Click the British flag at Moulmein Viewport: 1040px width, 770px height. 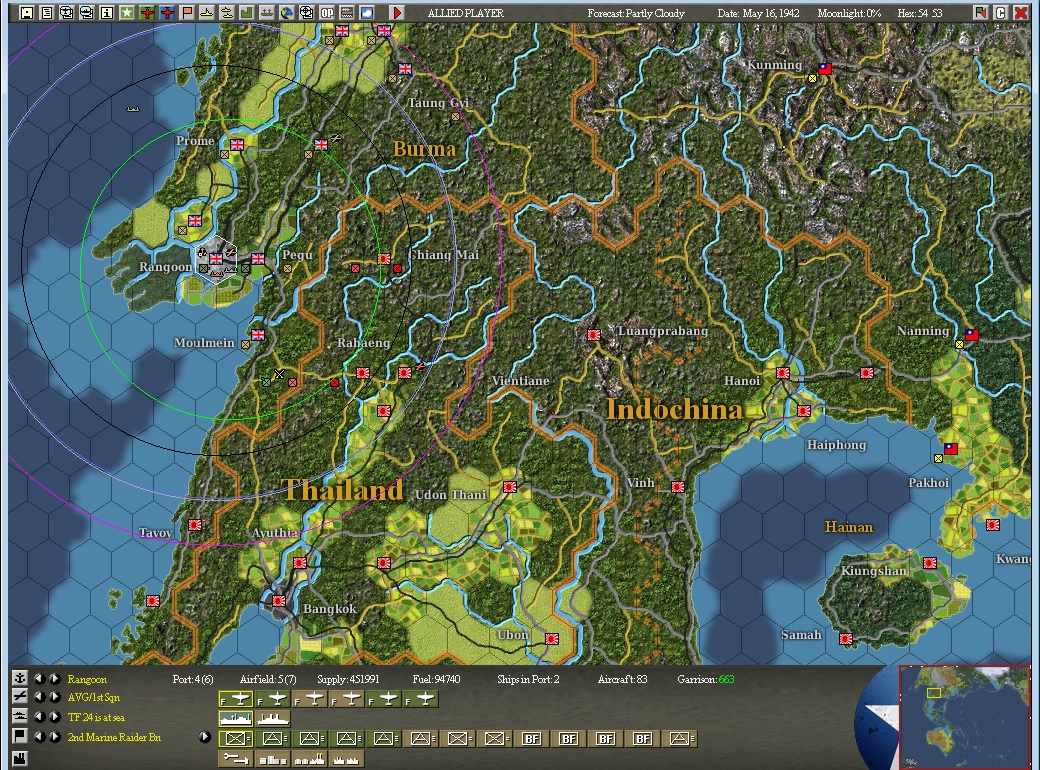click(257, 335)
